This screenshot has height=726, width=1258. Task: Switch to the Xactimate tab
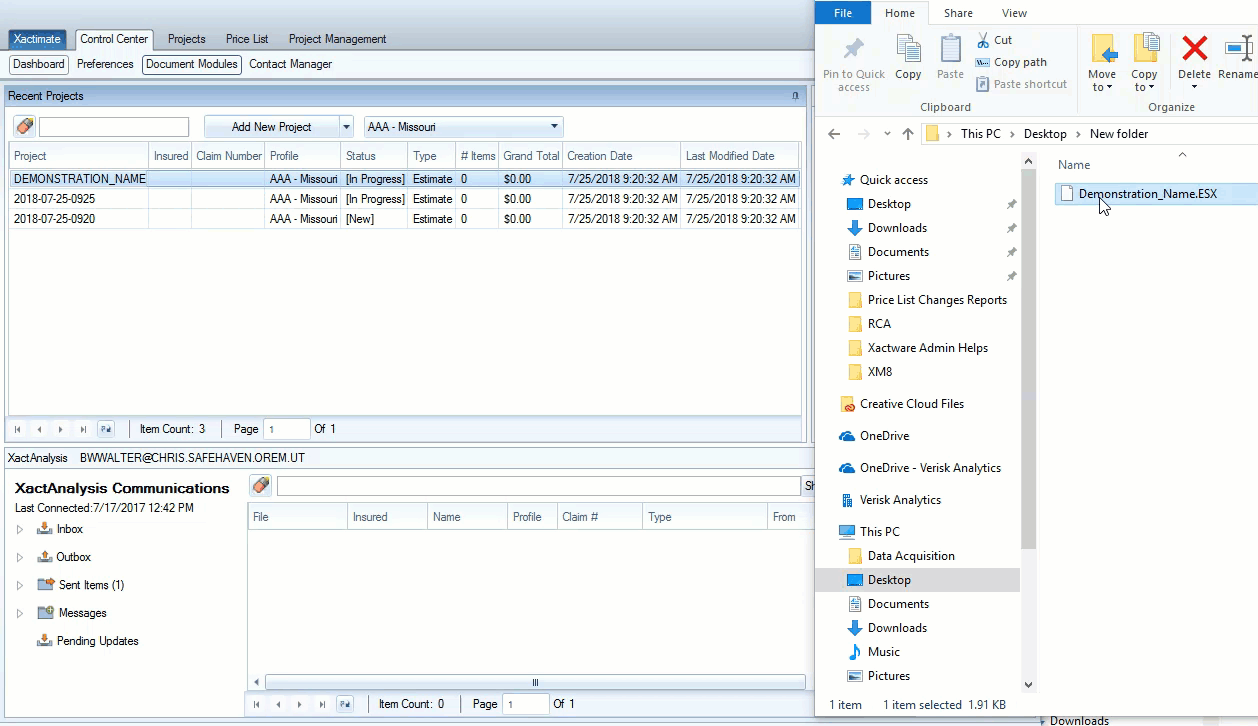pyautogui.click(x=37, y=39)
